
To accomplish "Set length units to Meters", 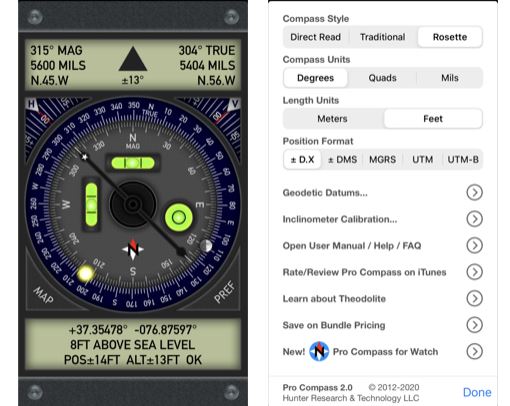I will pyautogui.click(x=332, y=119).
